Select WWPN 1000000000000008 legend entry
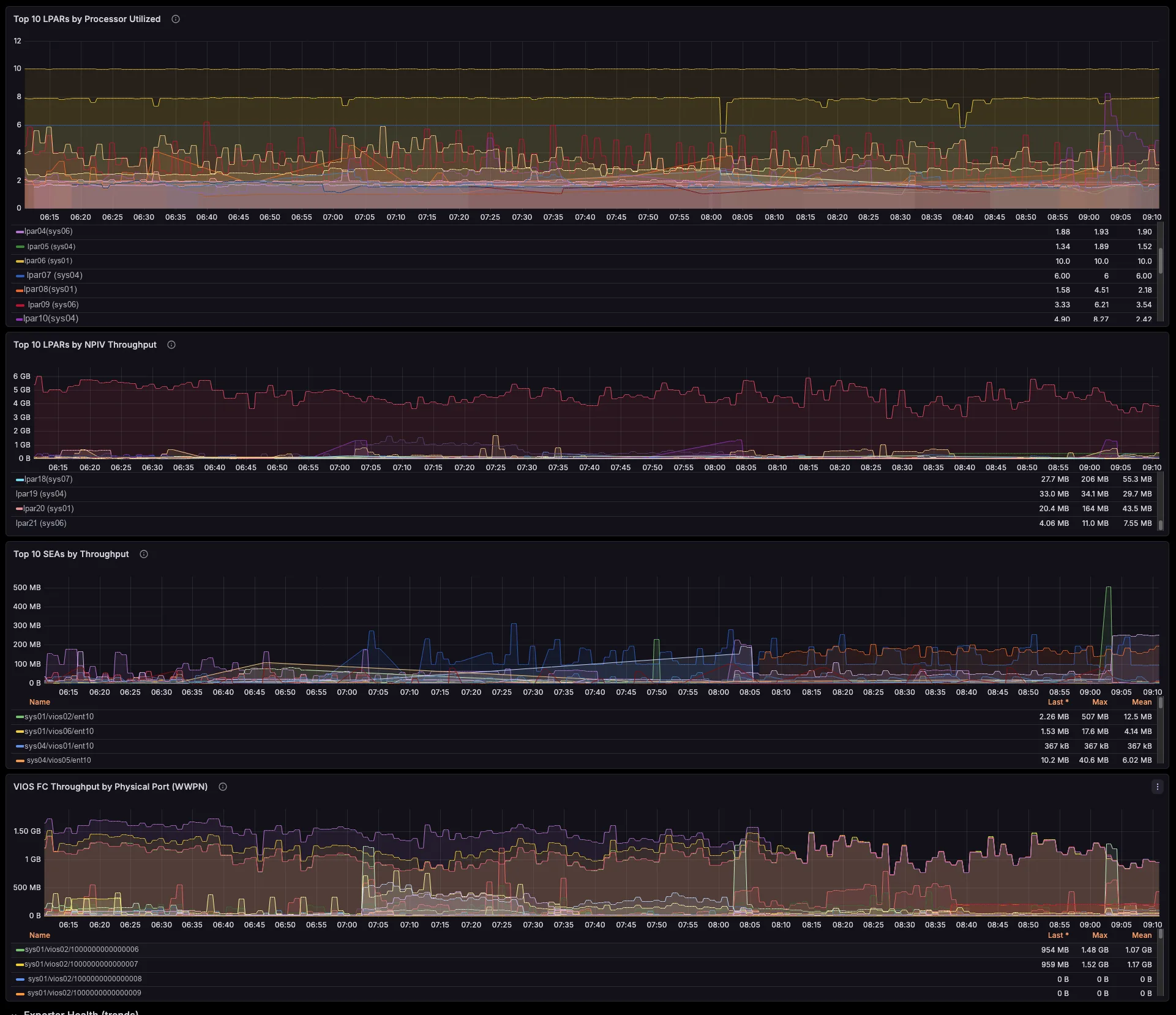This screenshot has height=1015, width=1176. (84, 979)
